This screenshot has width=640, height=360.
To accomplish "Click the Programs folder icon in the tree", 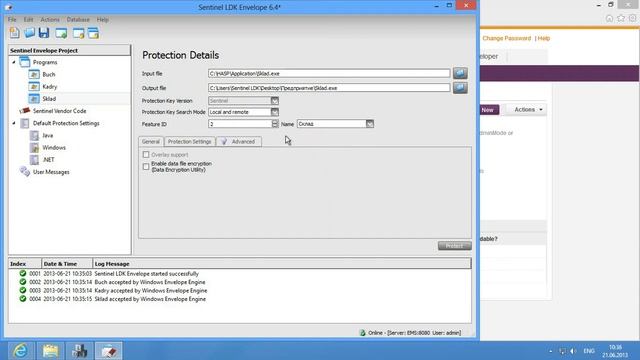I will coord(25,62).
